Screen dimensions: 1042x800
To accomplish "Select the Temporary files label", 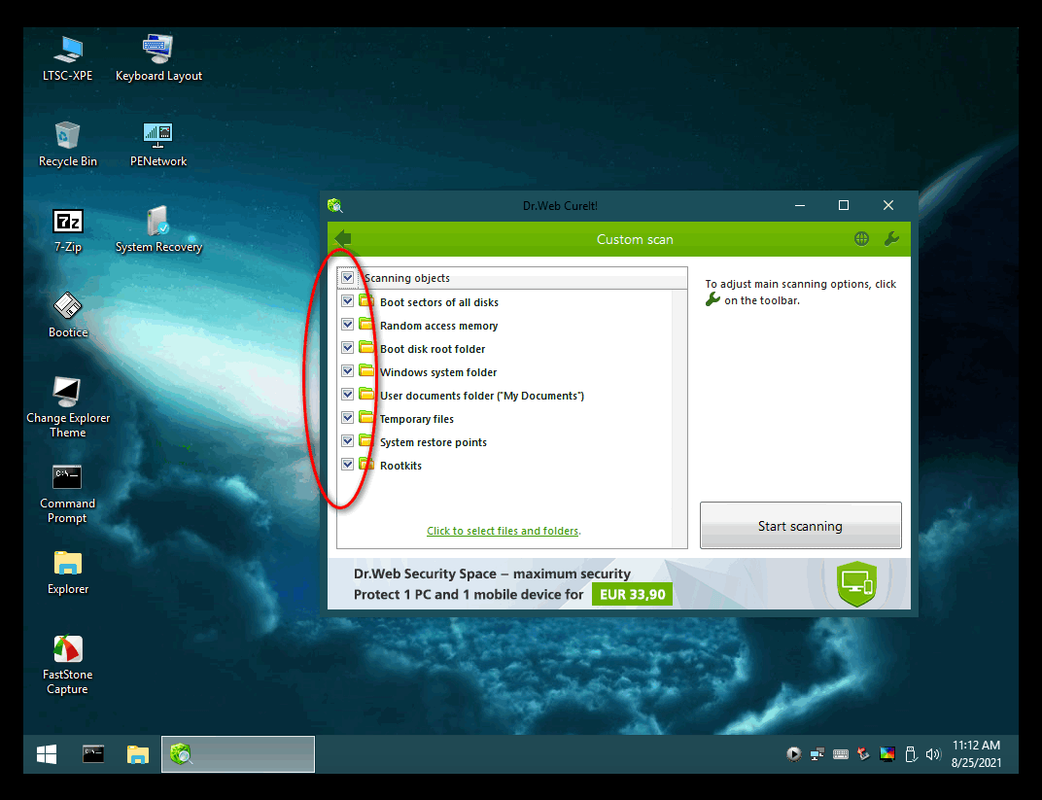I will click(x=417, y=419).
